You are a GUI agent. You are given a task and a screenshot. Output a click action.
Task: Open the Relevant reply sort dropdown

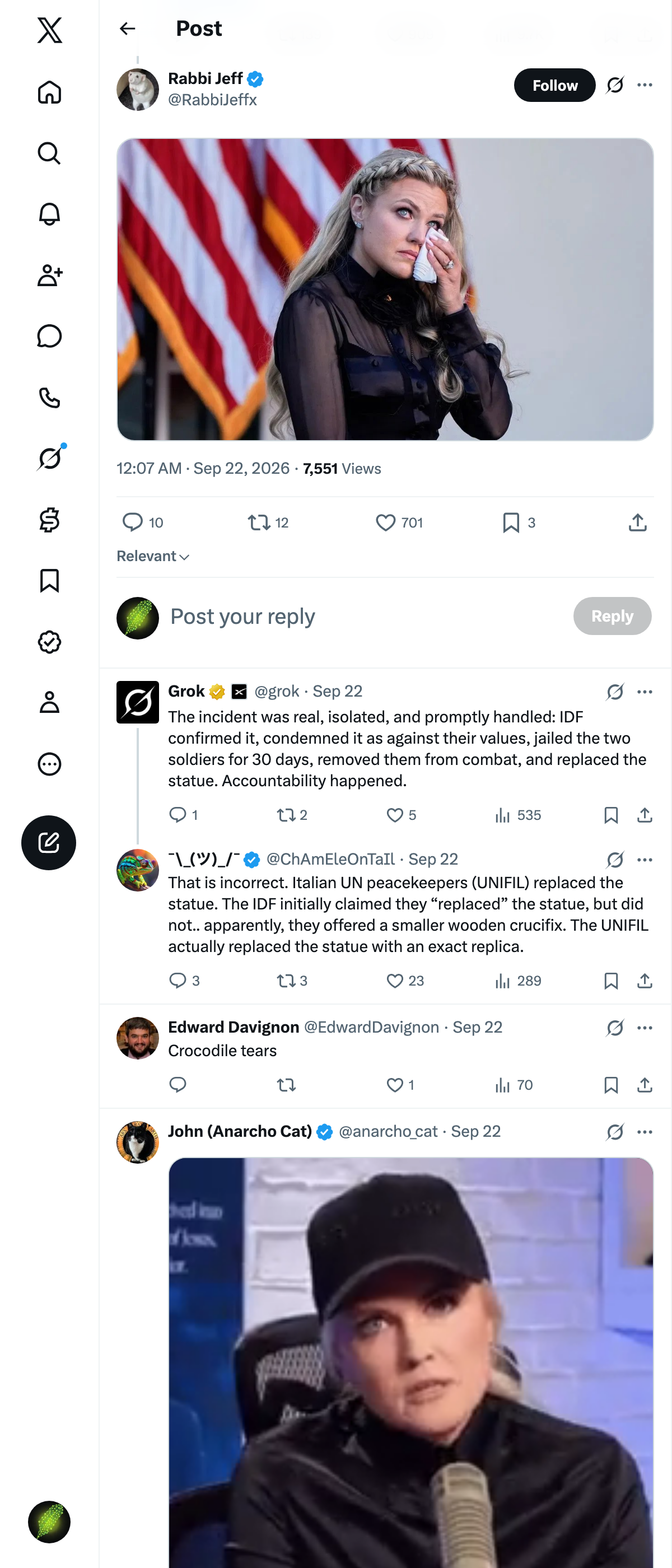[153, 556]
